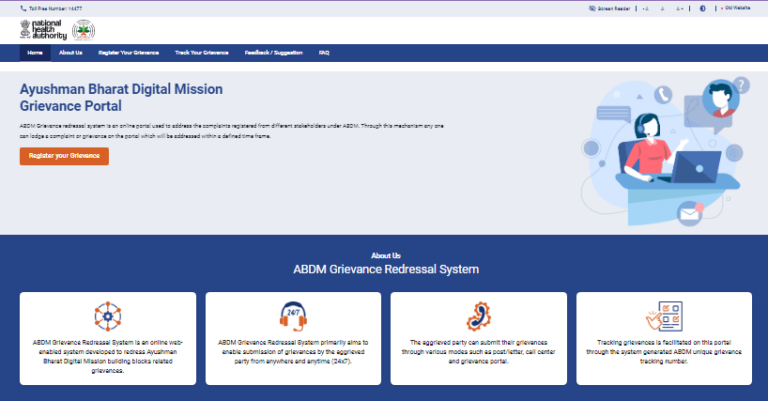Click the 24/7 headset icon
The height and width of the screenshot is (401, 768).
pos(293,316)
